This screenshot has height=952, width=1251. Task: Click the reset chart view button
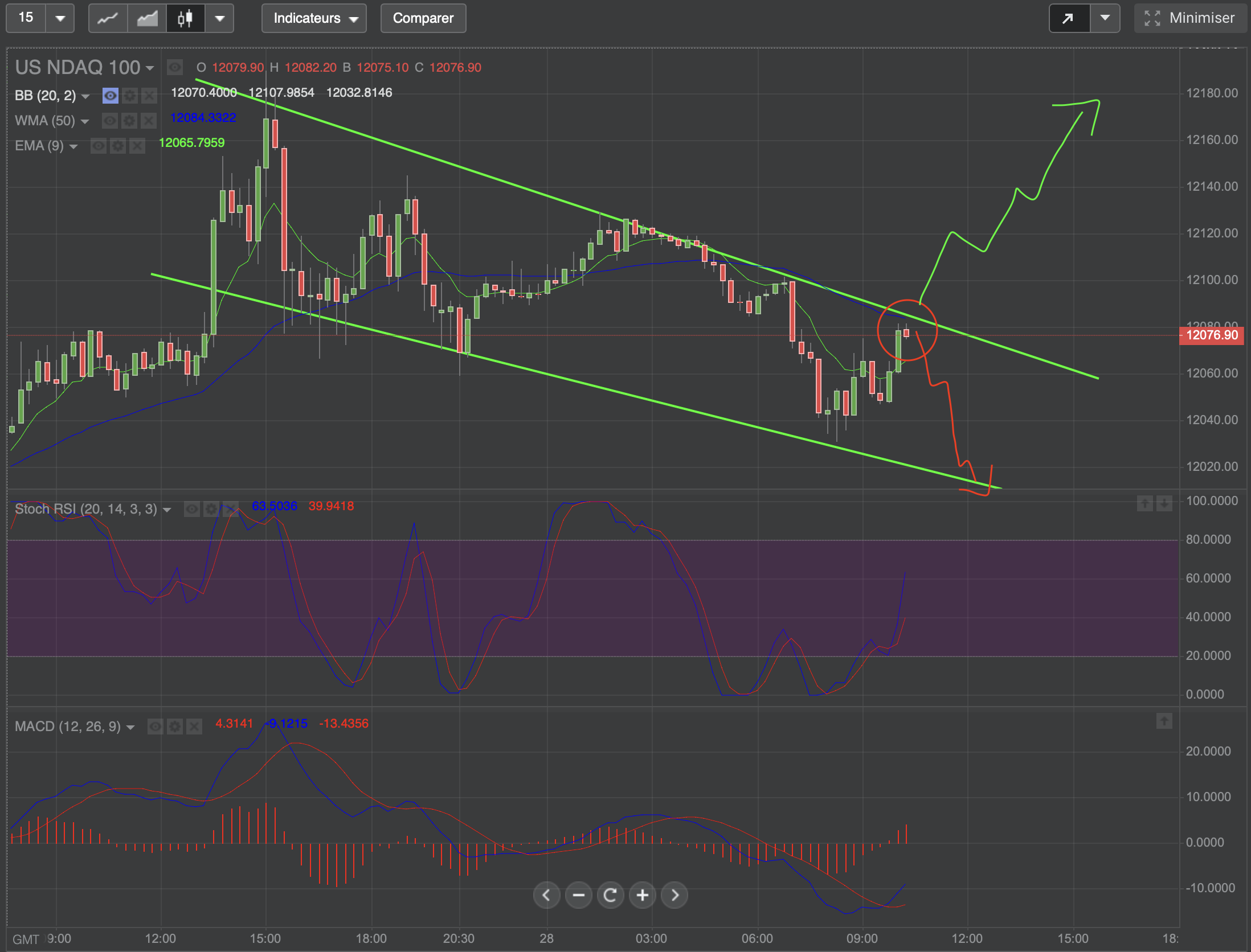[610, 895]
